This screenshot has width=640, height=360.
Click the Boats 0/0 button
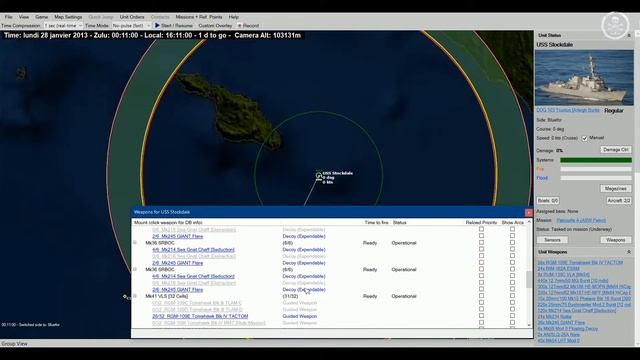coord(548,201)
